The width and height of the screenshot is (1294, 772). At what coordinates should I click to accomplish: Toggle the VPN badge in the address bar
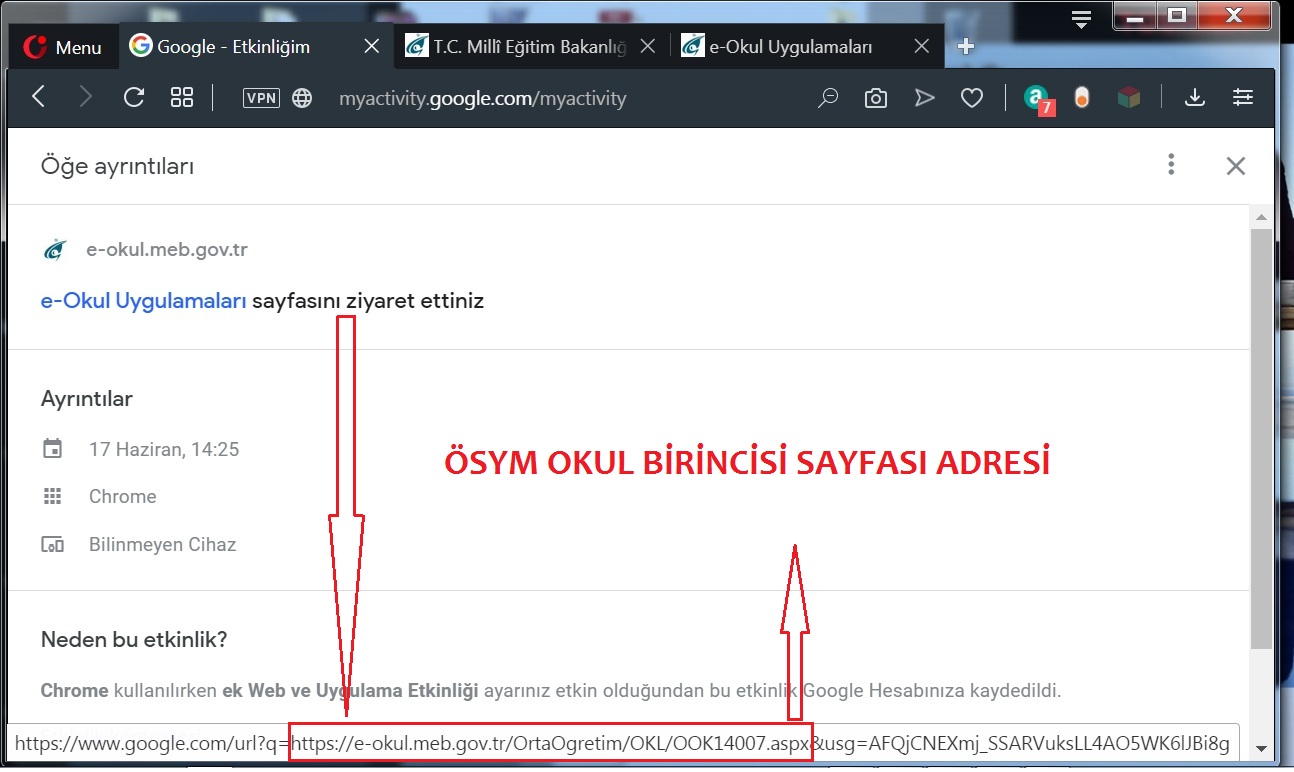(x=261, y=98)
